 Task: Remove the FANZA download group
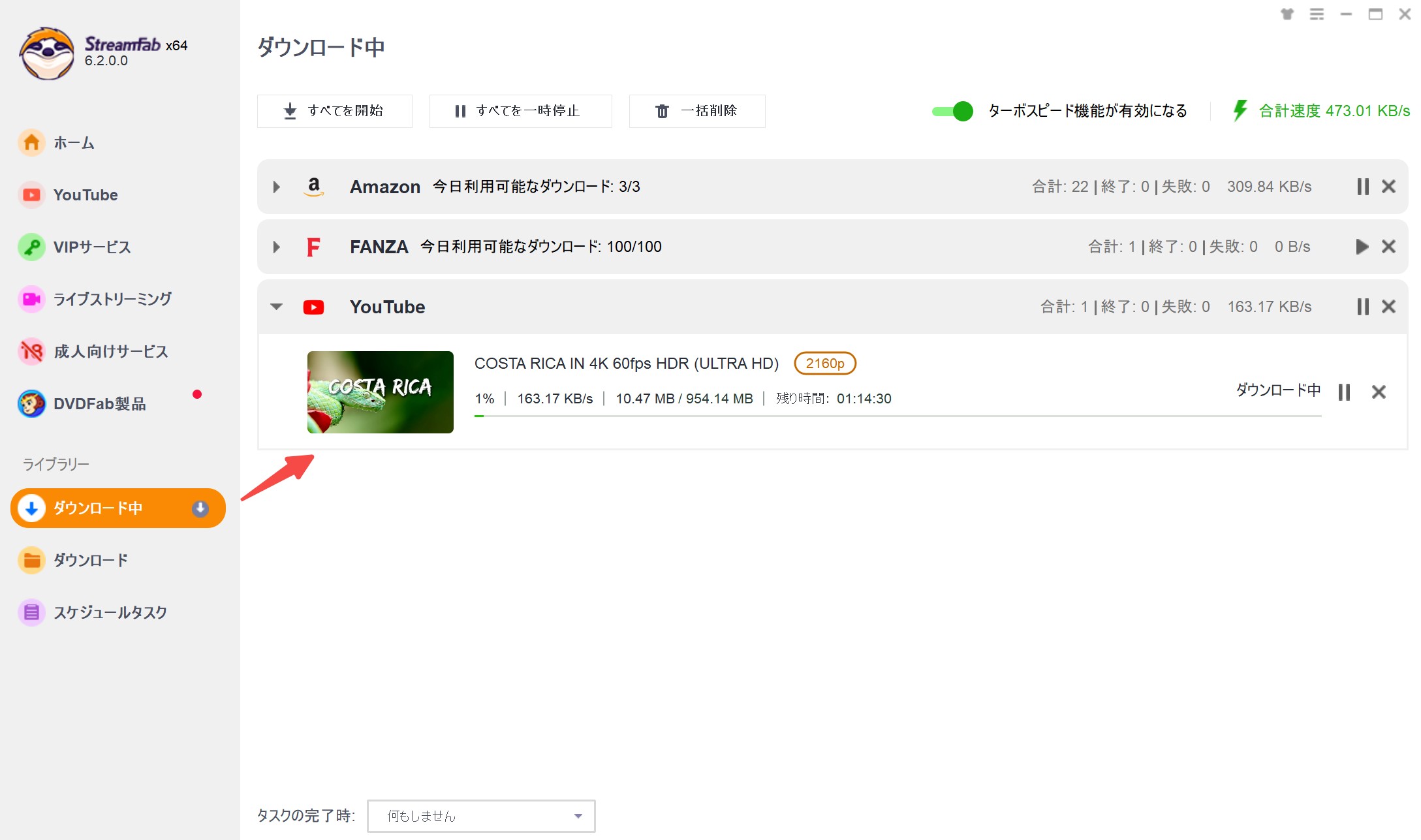tap(1388, 247)
